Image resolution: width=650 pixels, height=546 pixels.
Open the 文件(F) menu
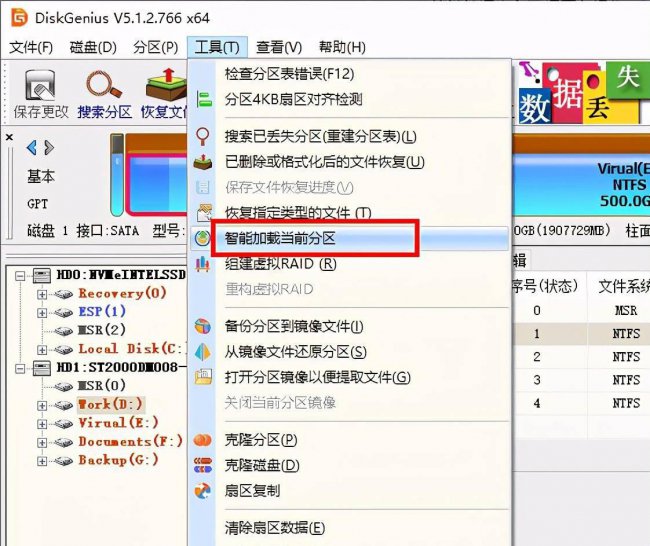click(31, 47)
